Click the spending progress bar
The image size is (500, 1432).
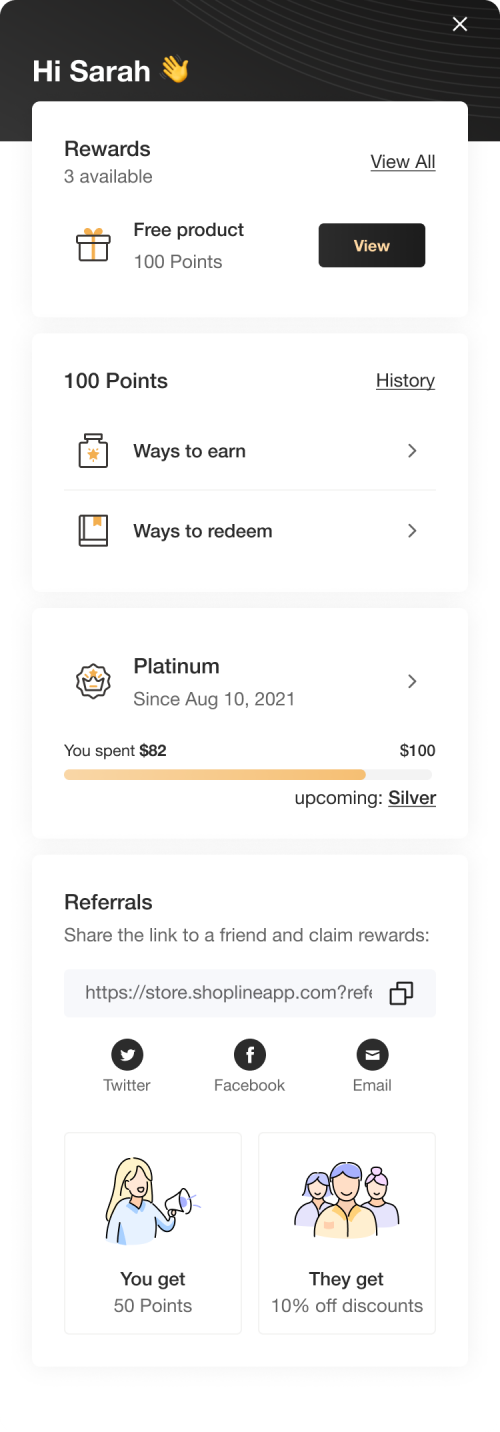point(248,775)
